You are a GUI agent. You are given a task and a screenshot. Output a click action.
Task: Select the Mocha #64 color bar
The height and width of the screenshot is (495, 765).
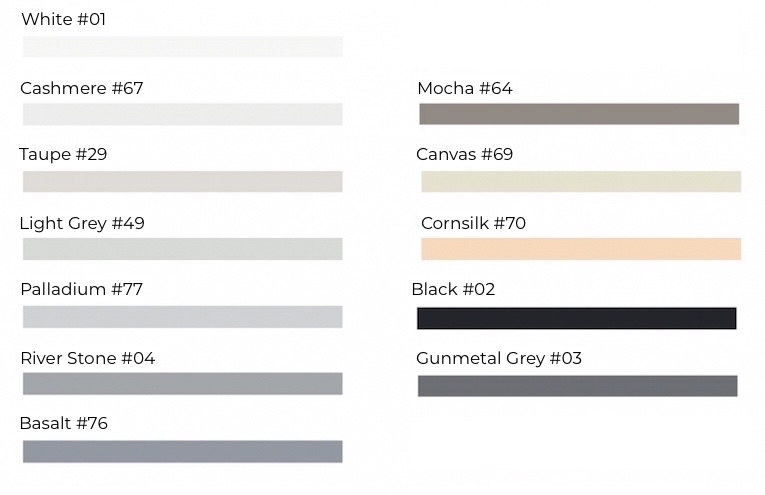coord(578,114)
